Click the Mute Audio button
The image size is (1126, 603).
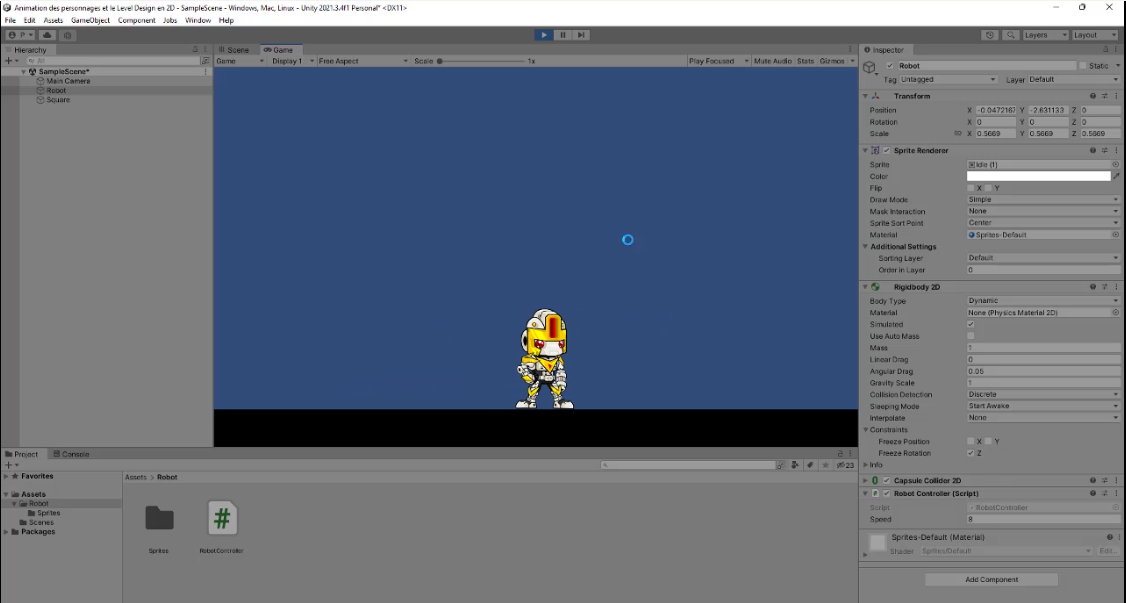(x=772, y=61)
